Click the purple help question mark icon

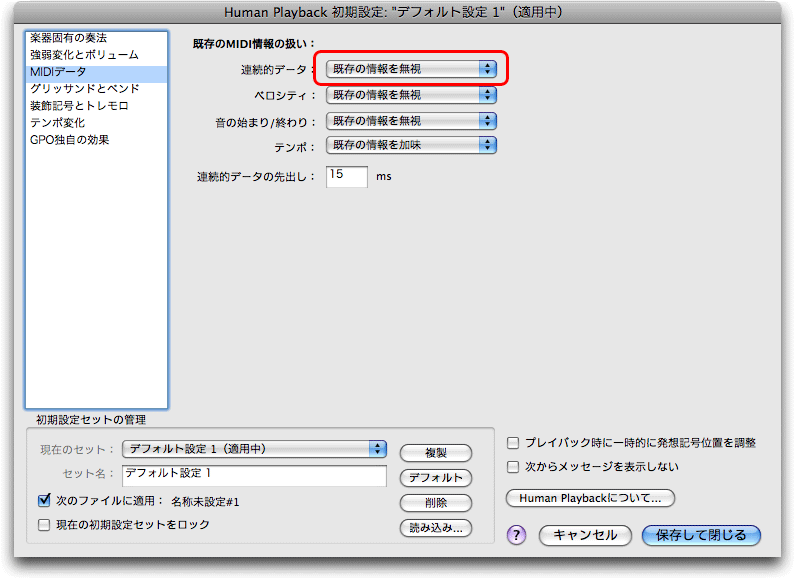point(516,535)
